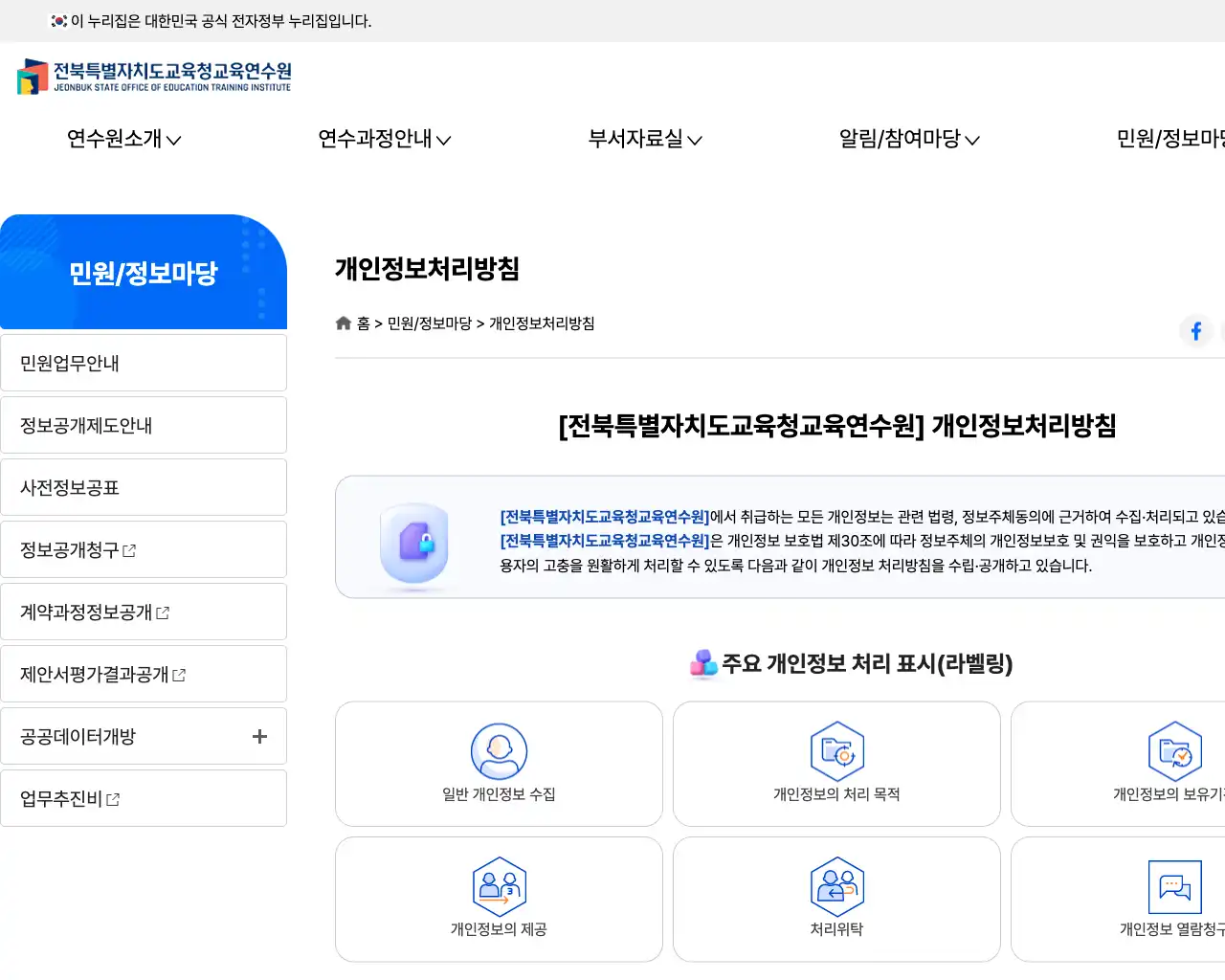Click the home icon in the breadcrumb
The height and width of the screenshot is (980, 1225).
point(343,323)
